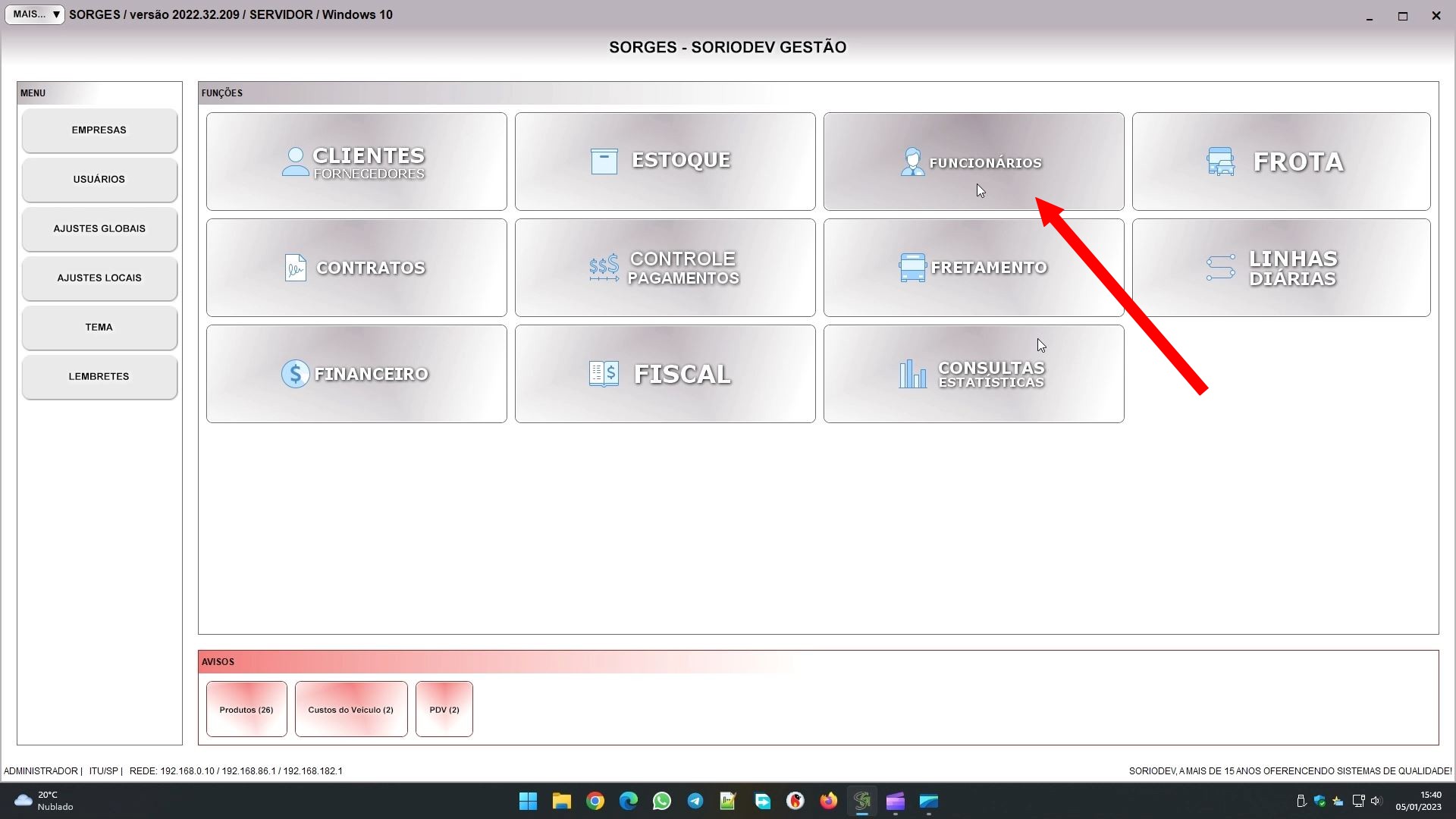Click the REDE IP addresses status text
1456x819 pixels.
(x=236, y=770)
